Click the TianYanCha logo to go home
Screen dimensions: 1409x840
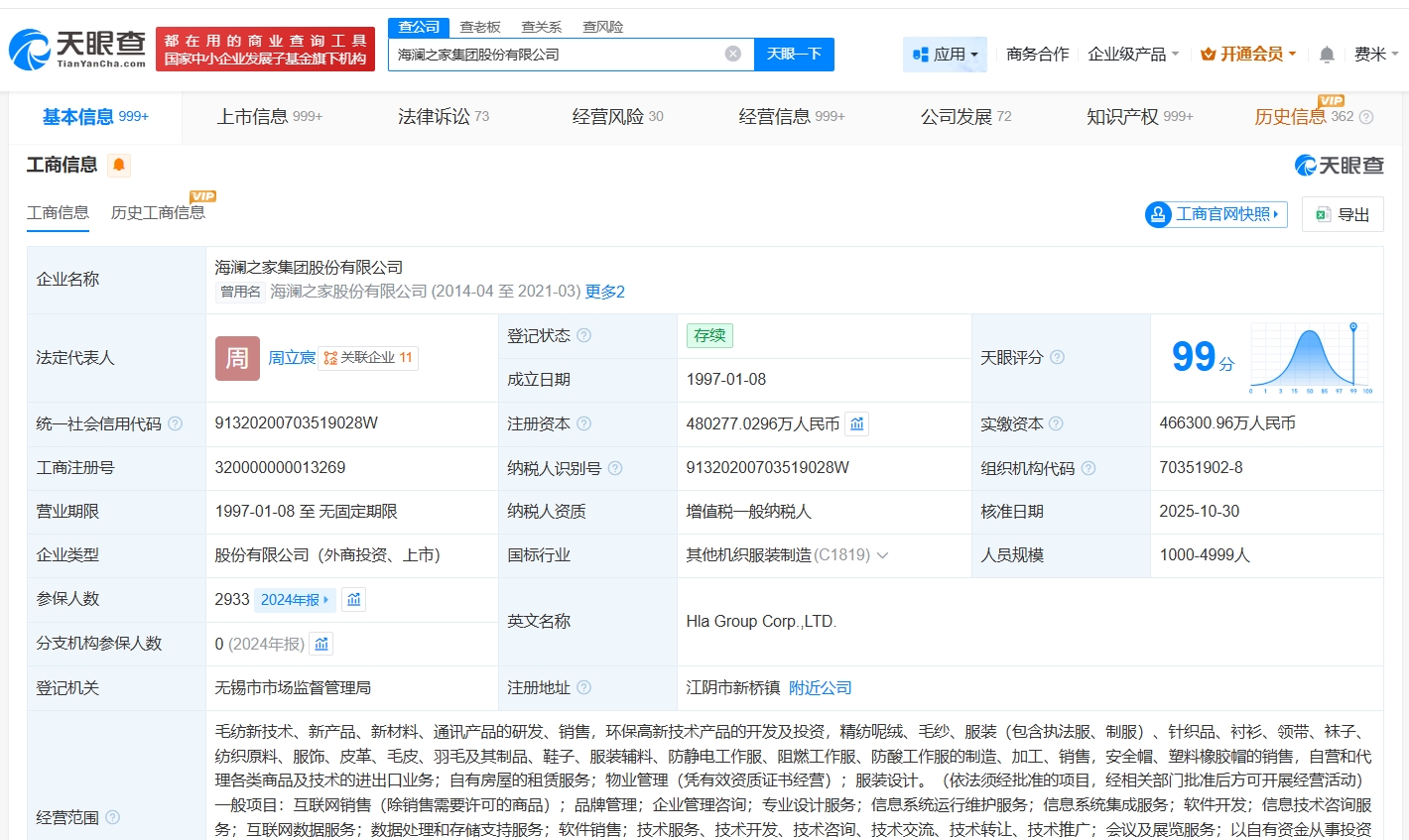coord(77,49)
